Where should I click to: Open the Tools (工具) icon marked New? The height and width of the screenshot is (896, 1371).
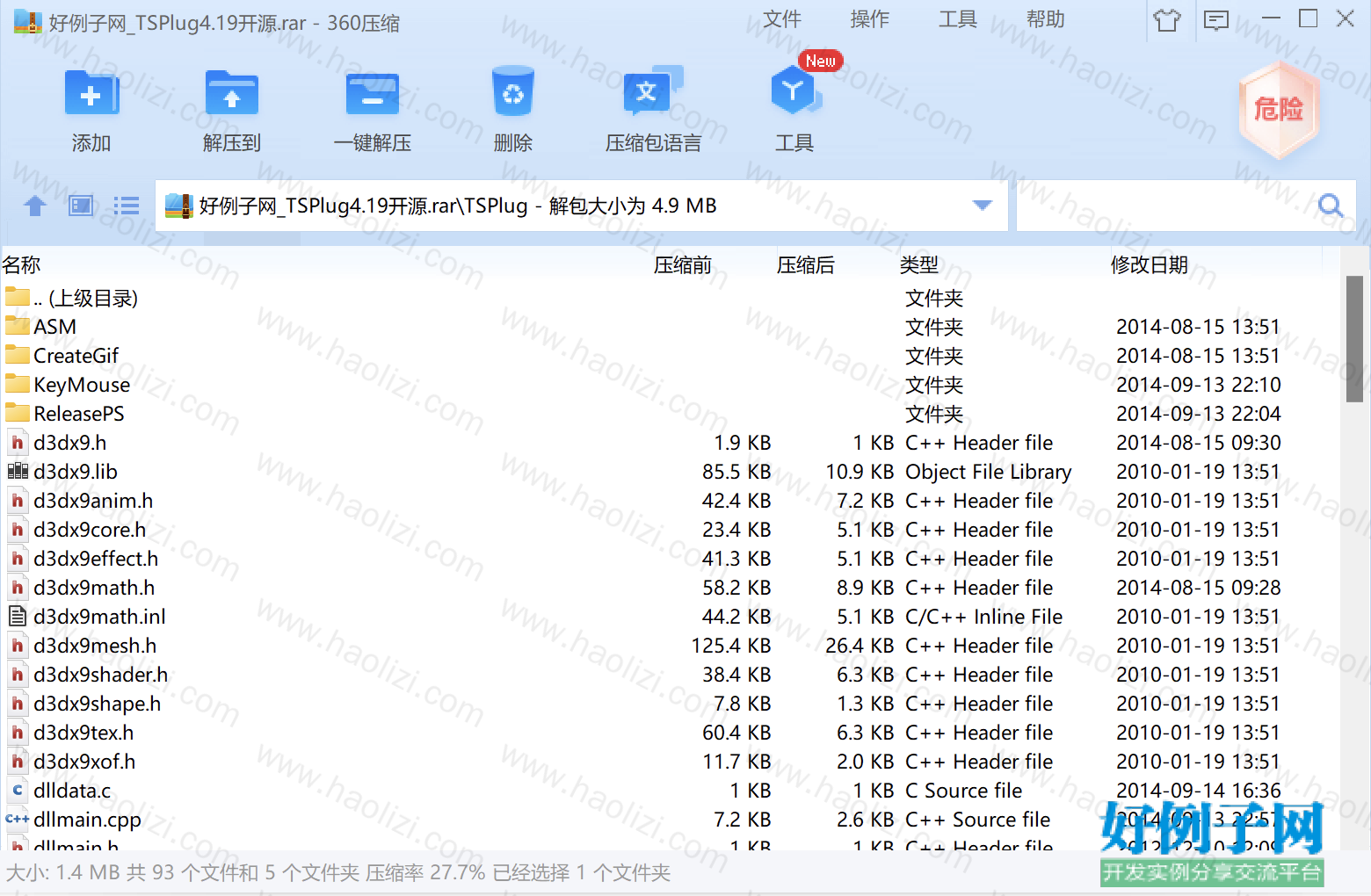coord(796,90)
